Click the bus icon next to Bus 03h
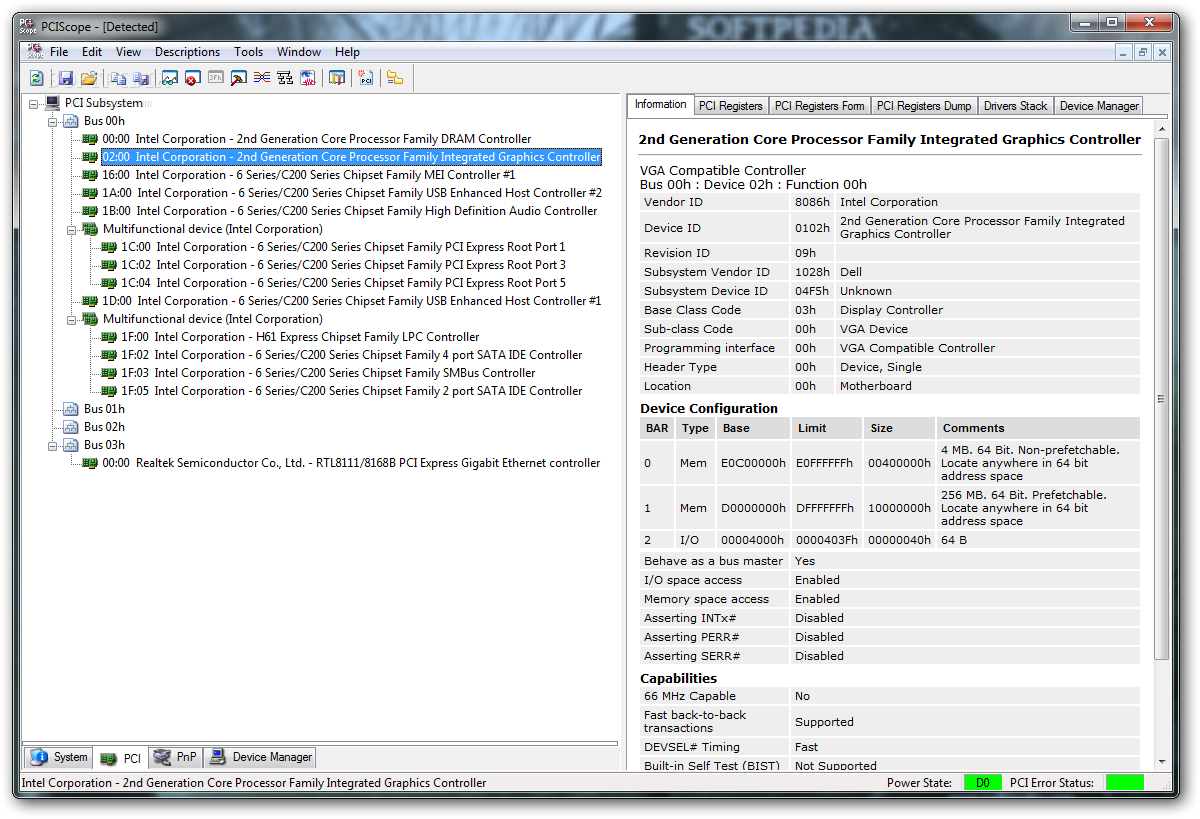1200x819 pixels. (x=71, y=445)
